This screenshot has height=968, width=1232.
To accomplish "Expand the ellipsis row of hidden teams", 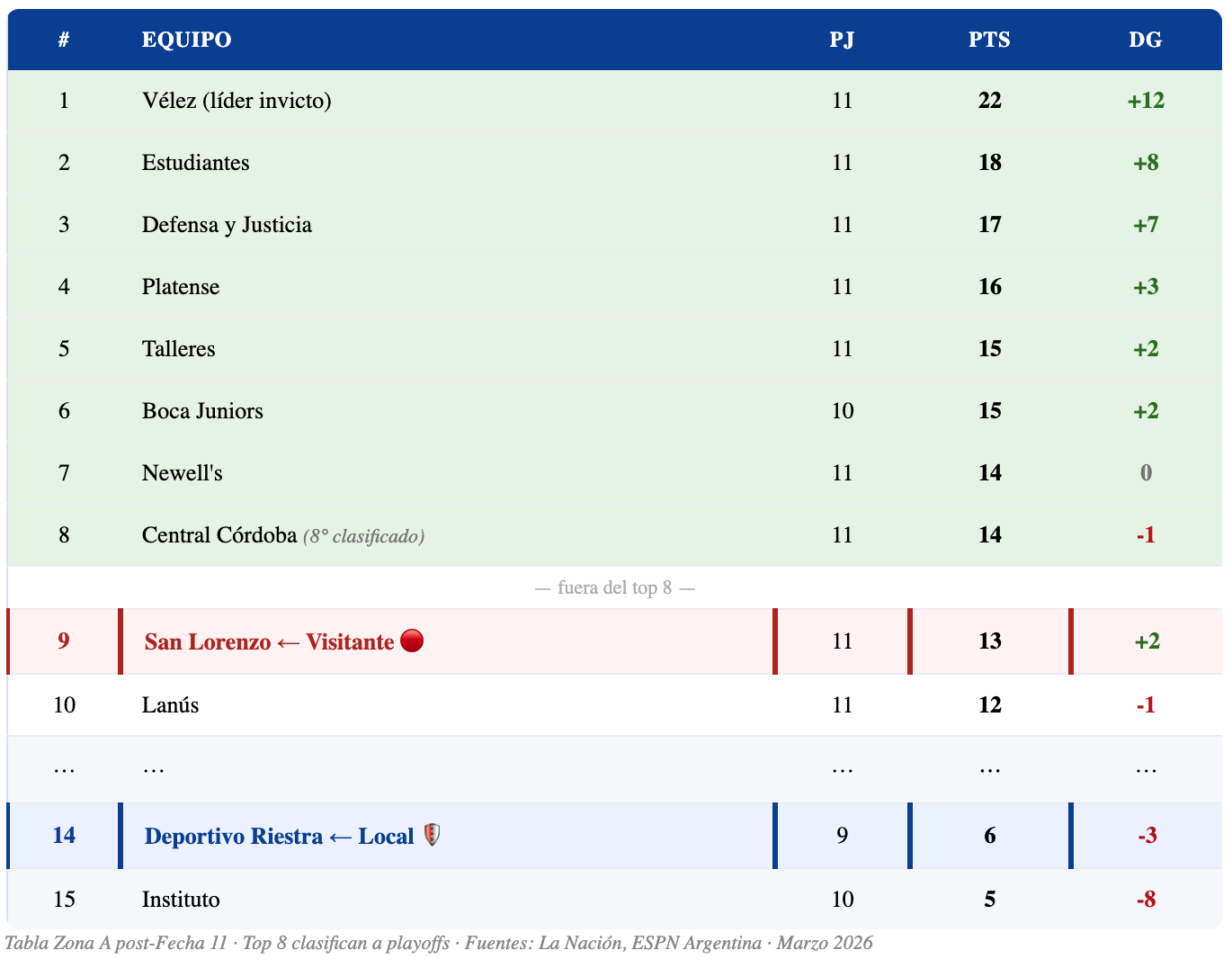I will (154, 768).
